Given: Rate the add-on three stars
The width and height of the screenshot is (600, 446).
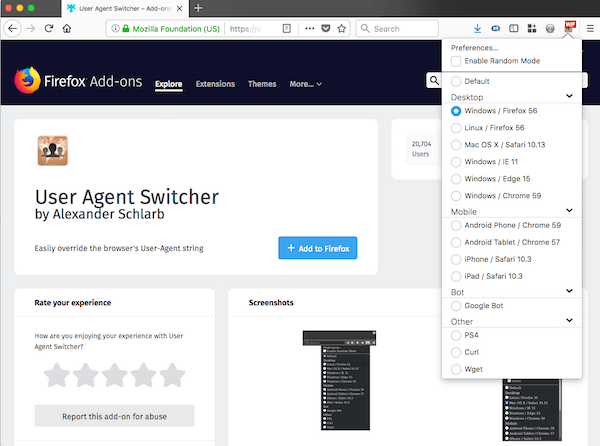Looking at the screenshot, I should 114,375.
